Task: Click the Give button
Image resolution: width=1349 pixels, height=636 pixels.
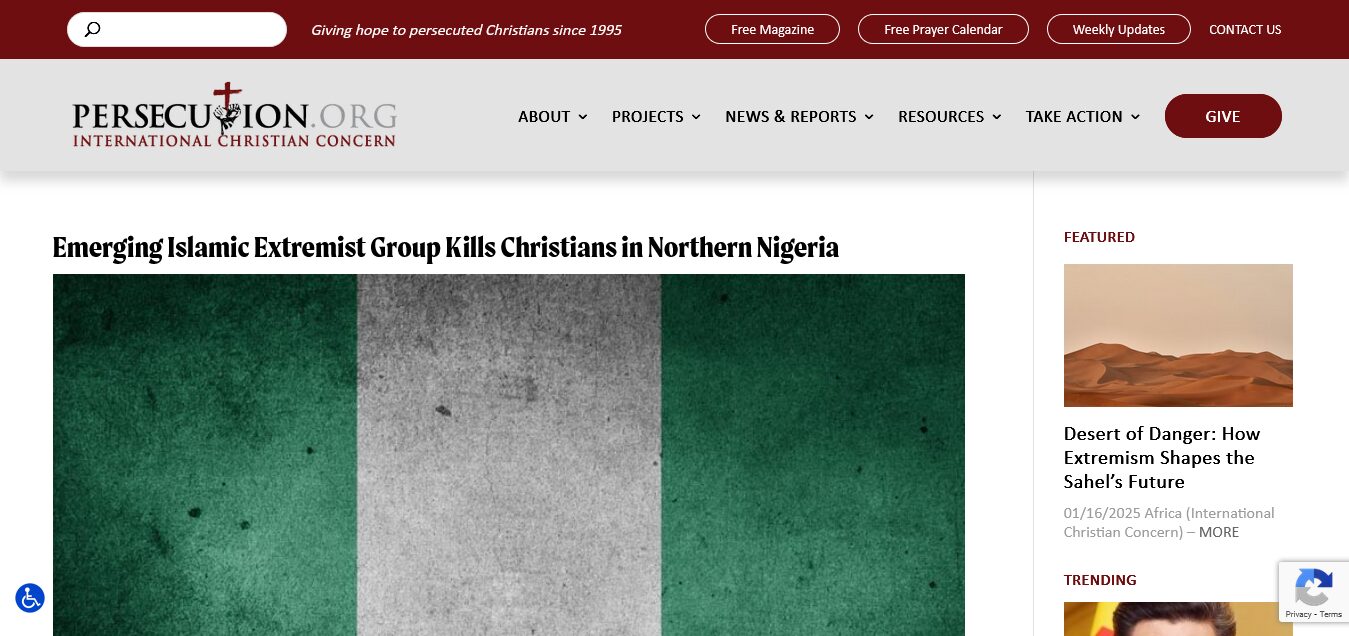Action: click(x=1223, y=116)
